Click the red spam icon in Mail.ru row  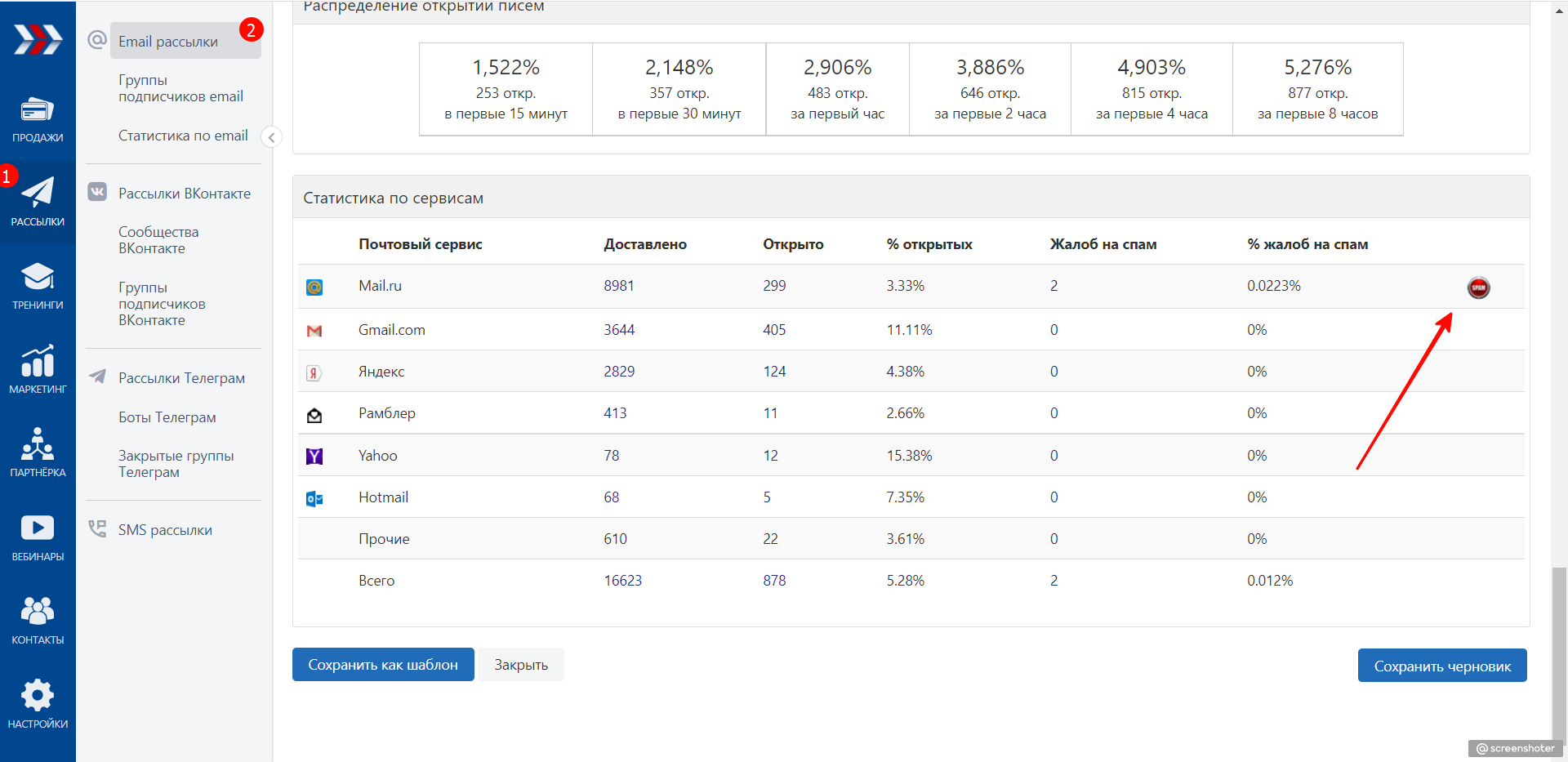coord(1478,287)
